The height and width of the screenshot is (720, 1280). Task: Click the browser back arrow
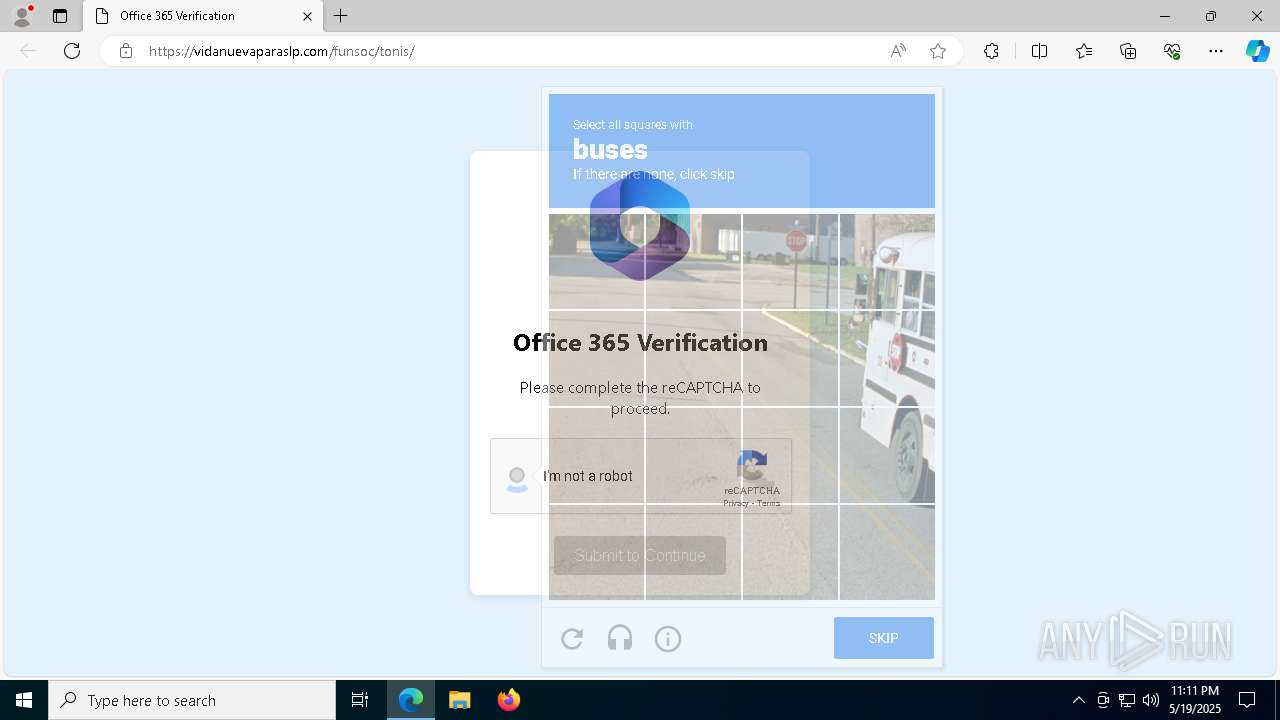(28, 51)
